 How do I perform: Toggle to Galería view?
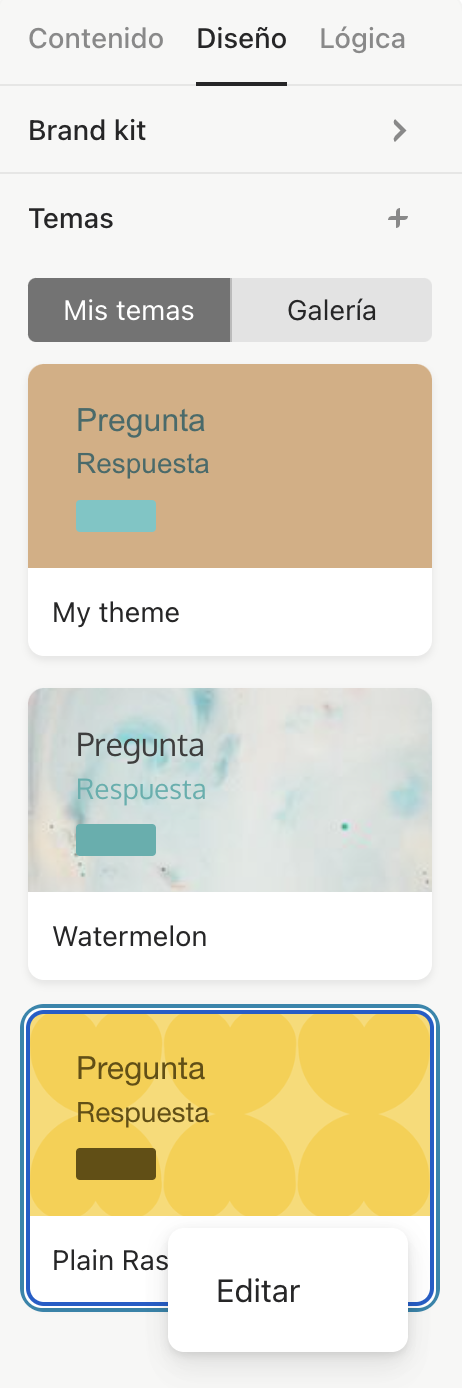pos(332,310)
